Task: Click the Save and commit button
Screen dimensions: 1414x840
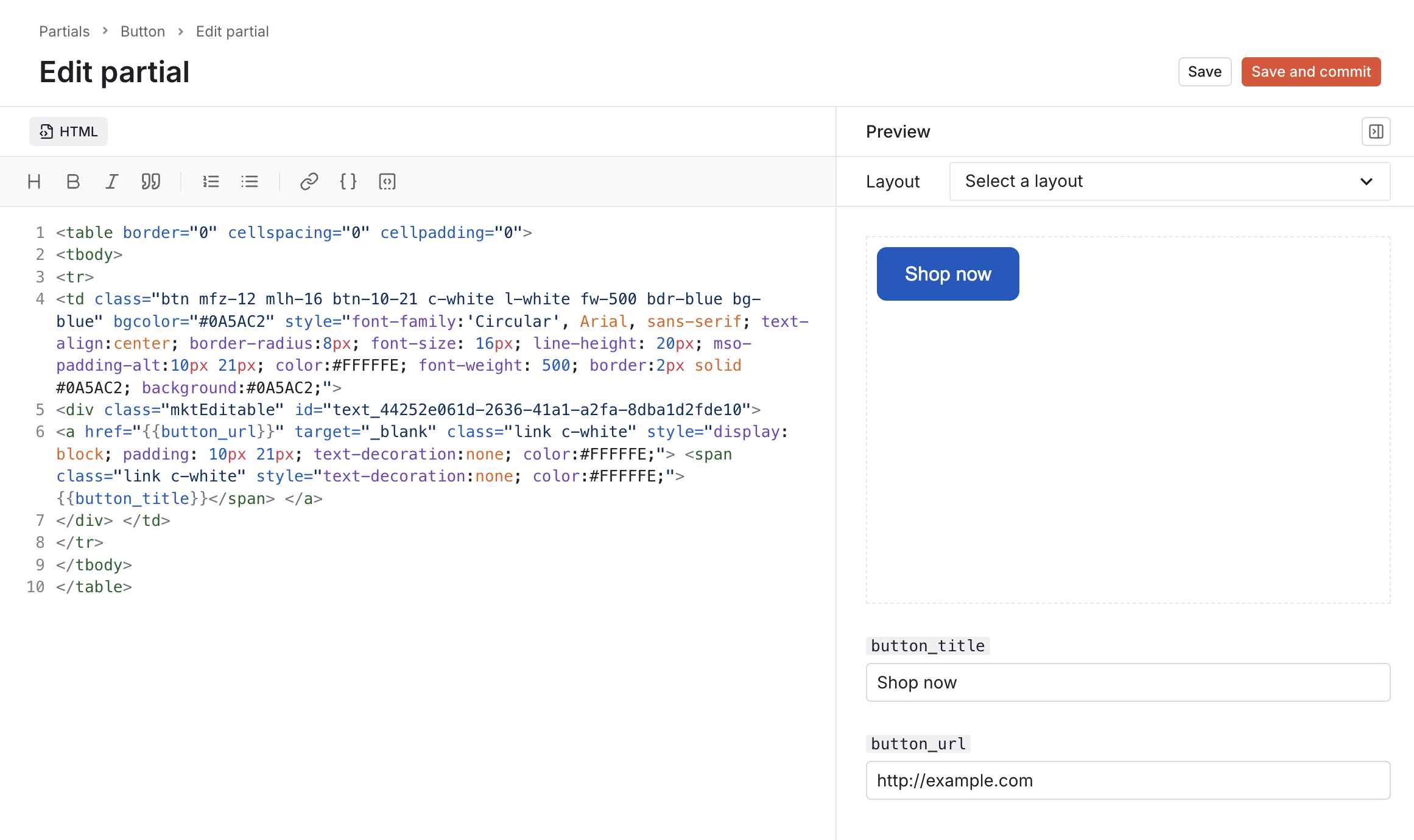Action: click(x=1310, y=71)
